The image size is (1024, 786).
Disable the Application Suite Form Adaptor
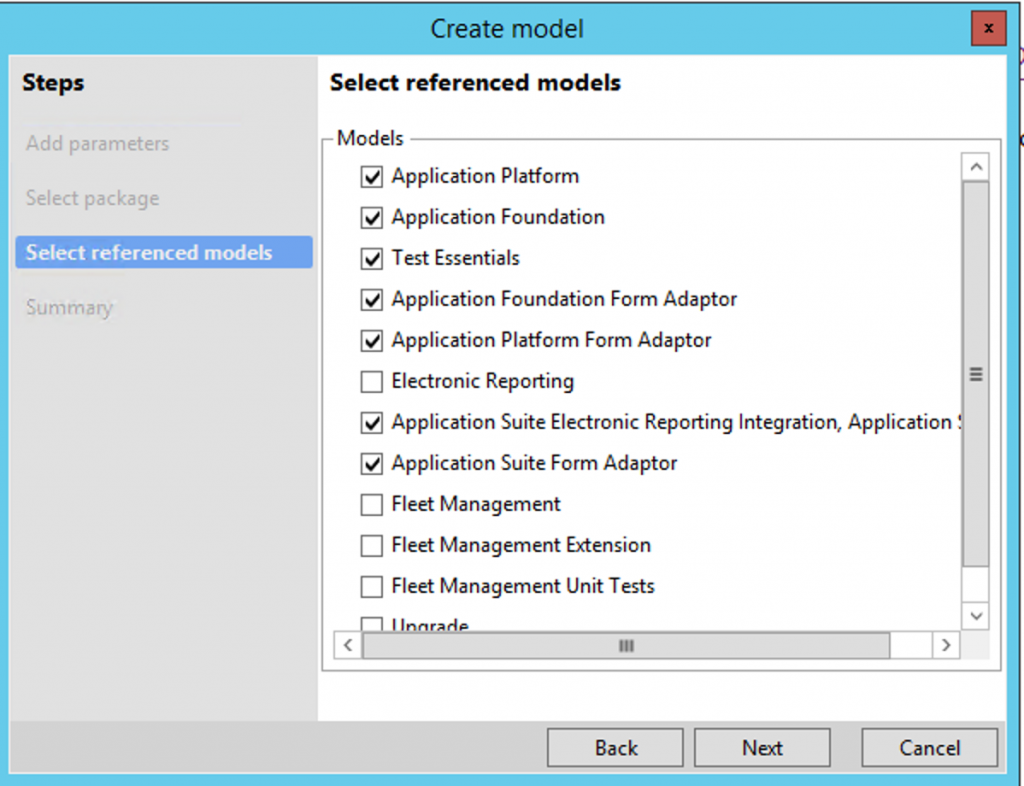click(x=371, y=463)
